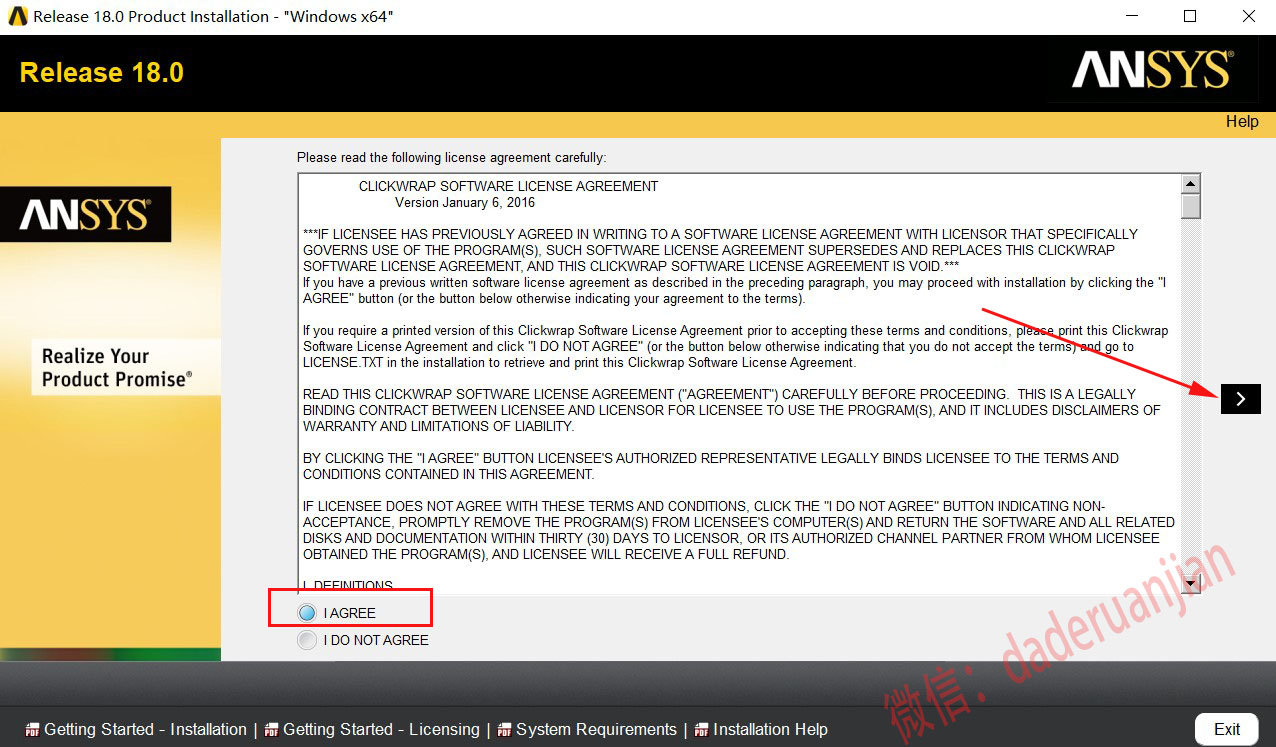Viewport: 1276px width, 747px height.
Task: Click paragraph starting 'READ THIS CLICKWRAP SOFTWARE'
Action: tap(732, 410)
